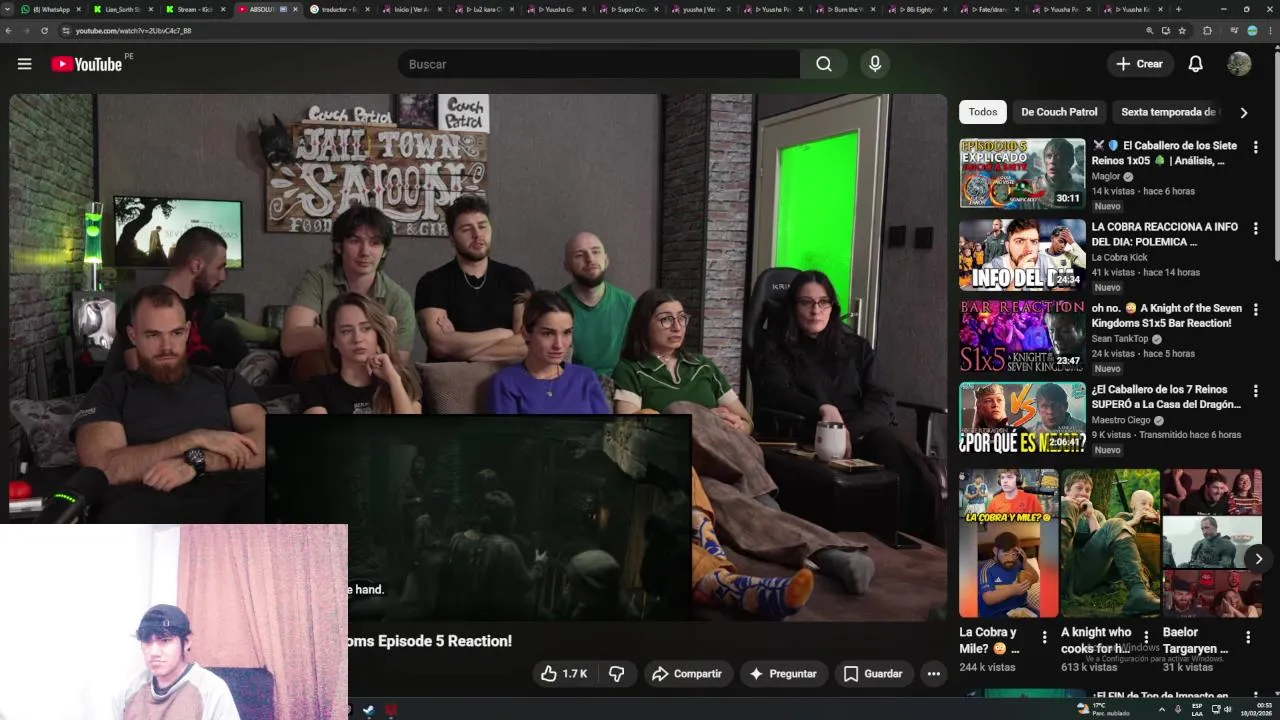Open the 'INFO DEL DIA' thumbnail
This screenshot has height=720, width=1280.
tap(1022, 254)
